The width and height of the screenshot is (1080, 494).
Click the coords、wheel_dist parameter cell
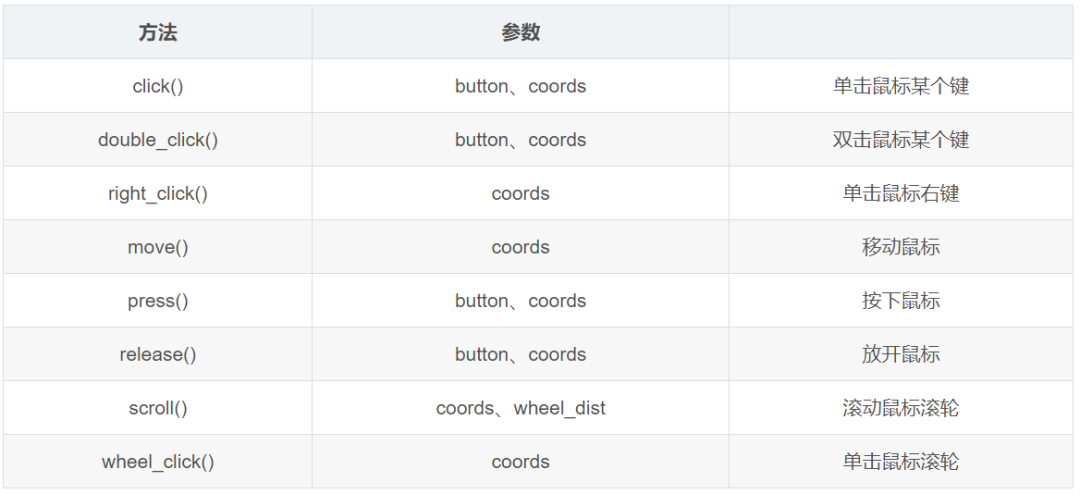[520, 408]
